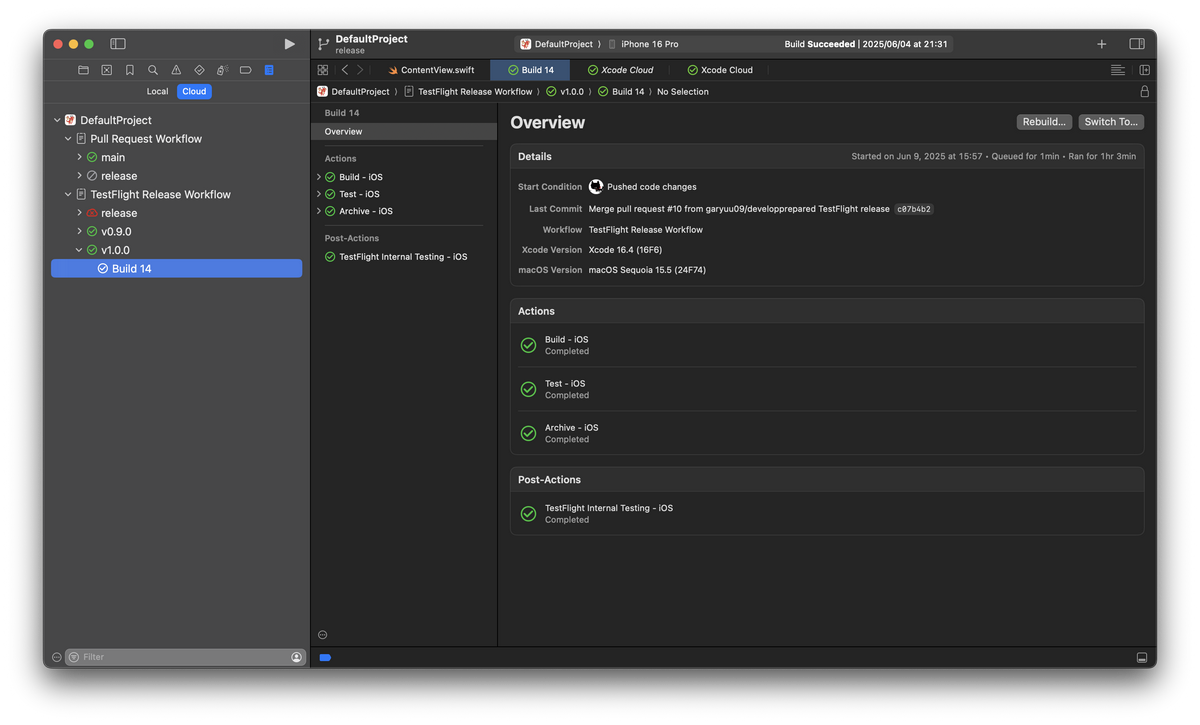
Task: Click DefaultProject in the jump bar
Action: point(353,92)
